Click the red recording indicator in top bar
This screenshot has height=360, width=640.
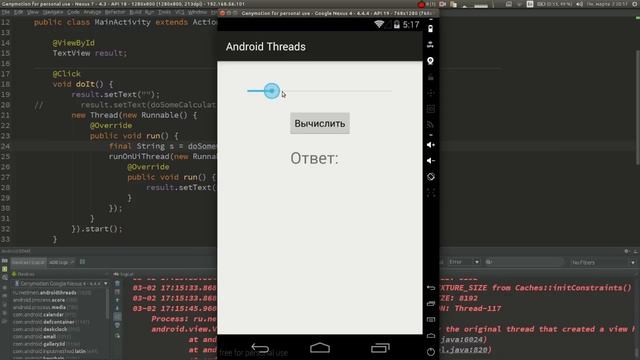(421, 4)
